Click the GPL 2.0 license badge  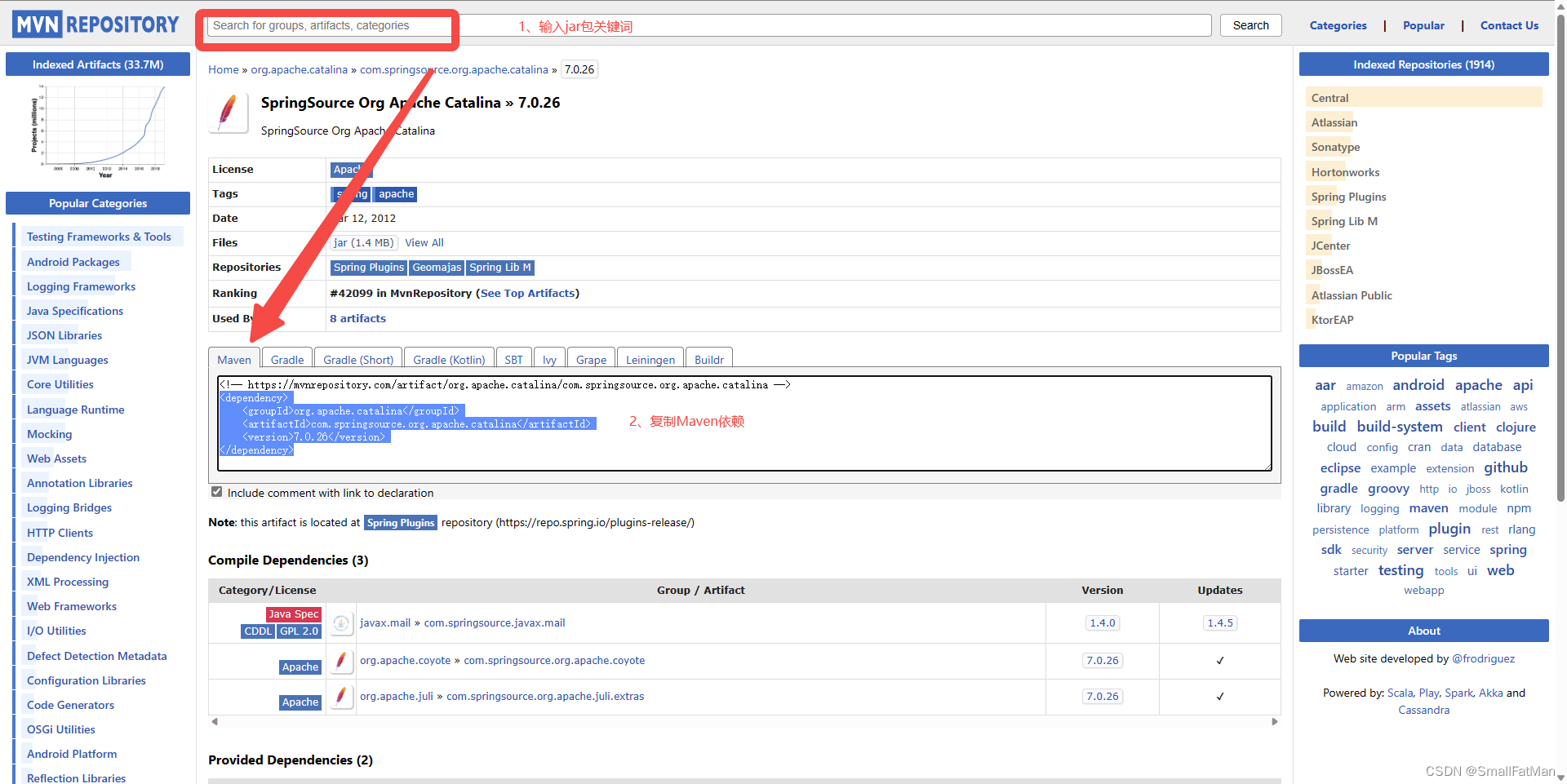coord(299,631)
